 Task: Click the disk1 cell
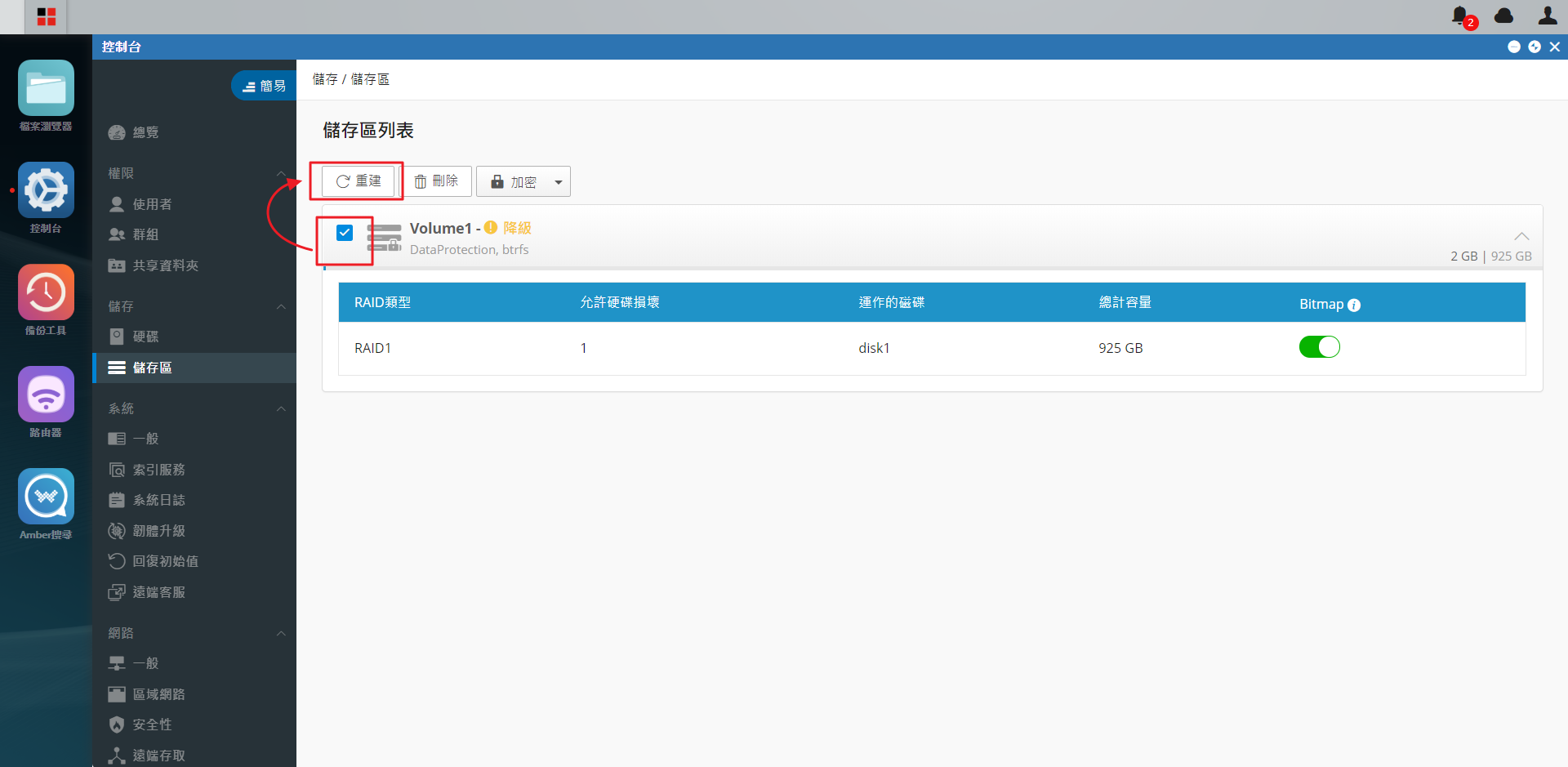(x=874, y=348)
